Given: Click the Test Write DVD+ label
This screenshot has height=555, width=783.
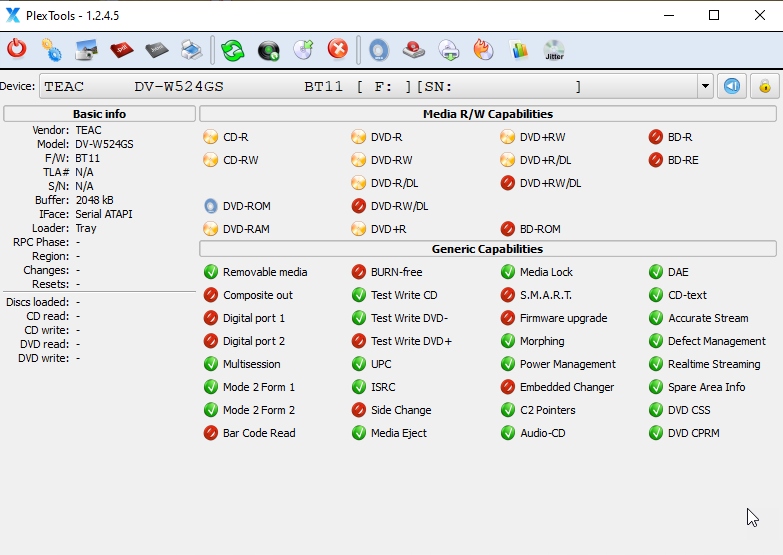Looking at the screenshot, I should tap(411, 341).
